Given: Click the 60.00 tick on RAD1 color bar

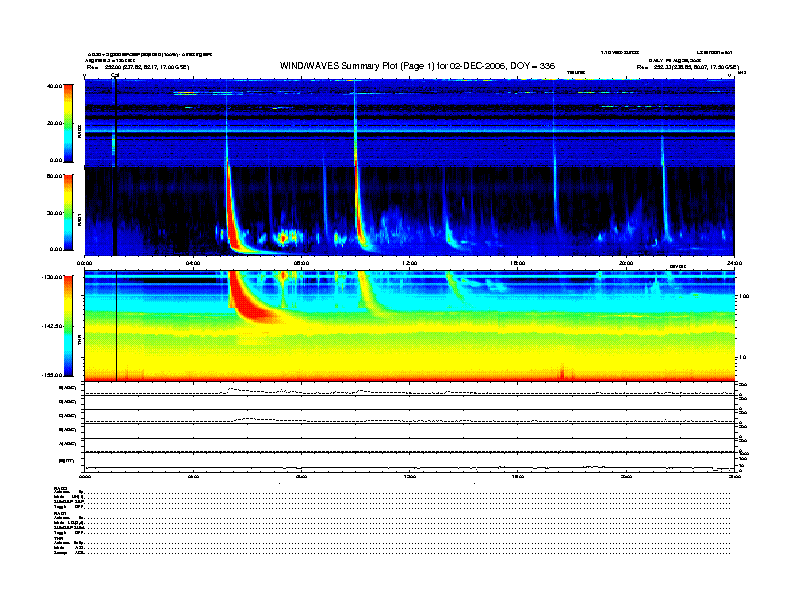Looking at the screenshot, I should 55,176.
